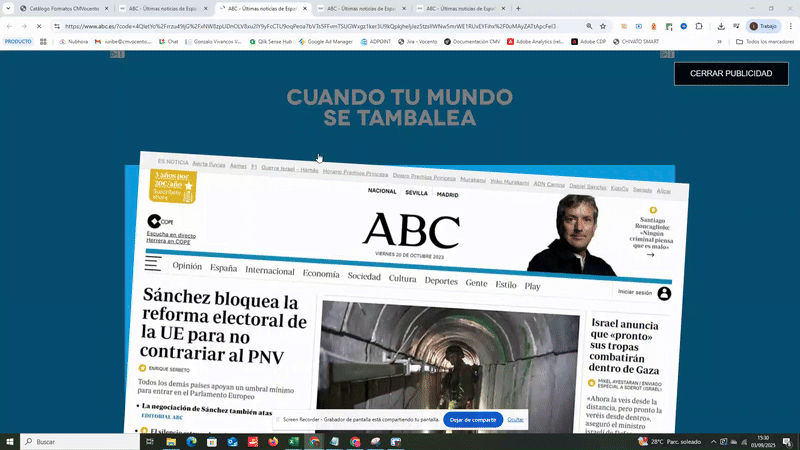Open Windows Start menu
Image resolution: width=800 pixels, height=450 pixels.
tap(10, 442)
